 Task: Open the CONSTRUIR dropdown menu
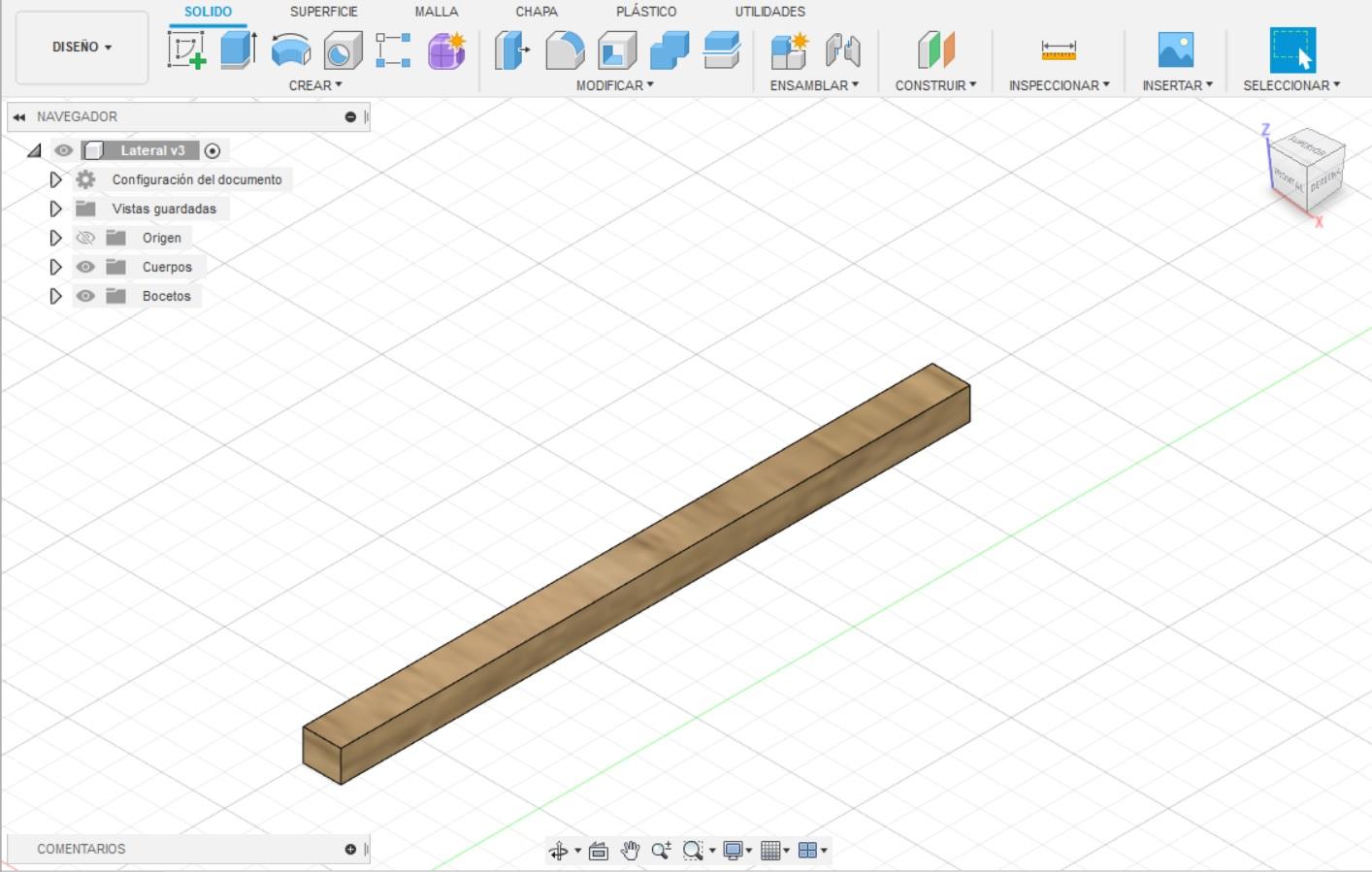(935, 85)
